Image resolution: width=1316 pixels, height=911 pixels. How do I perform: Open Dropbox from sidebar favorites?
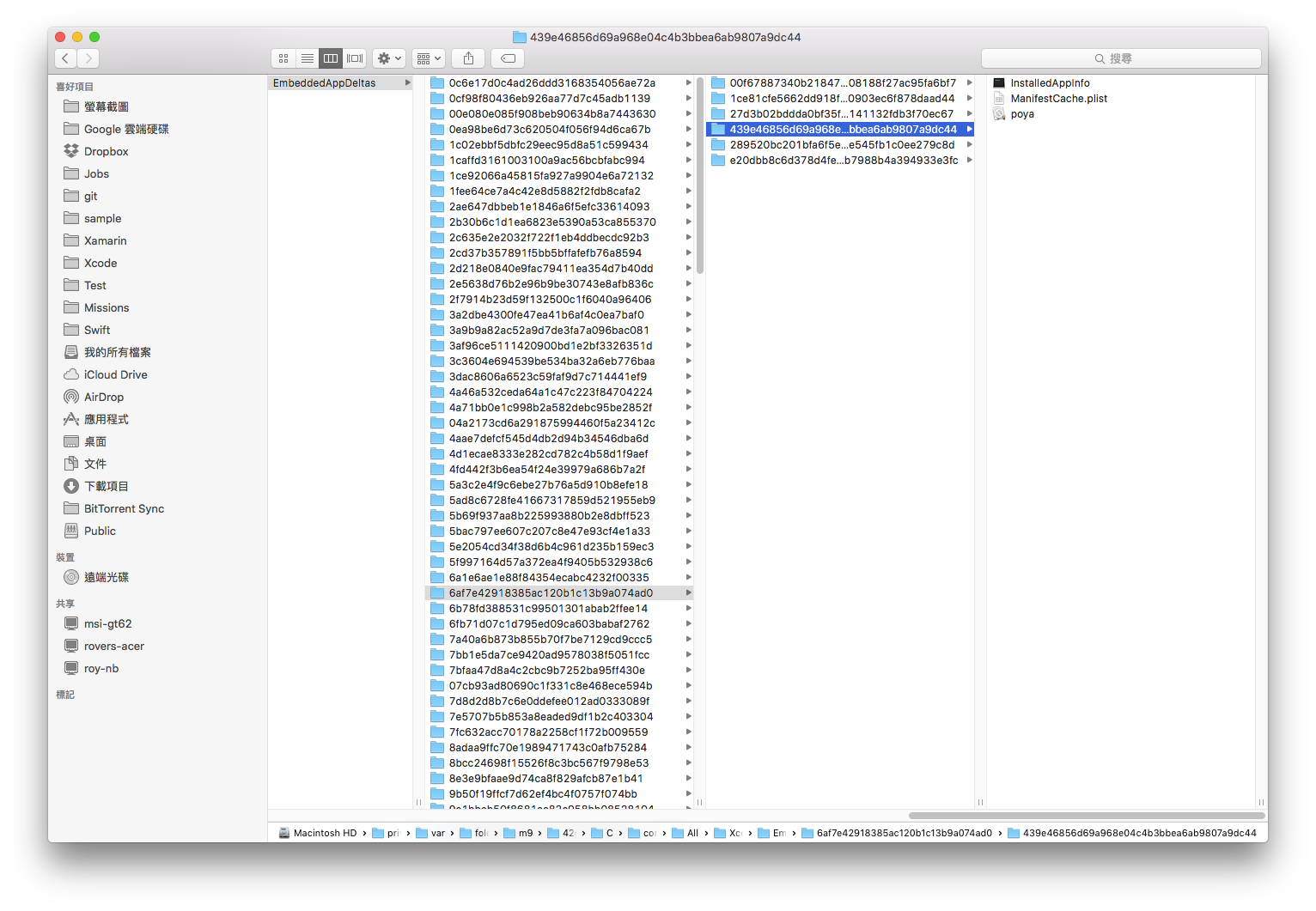point(106,151)
